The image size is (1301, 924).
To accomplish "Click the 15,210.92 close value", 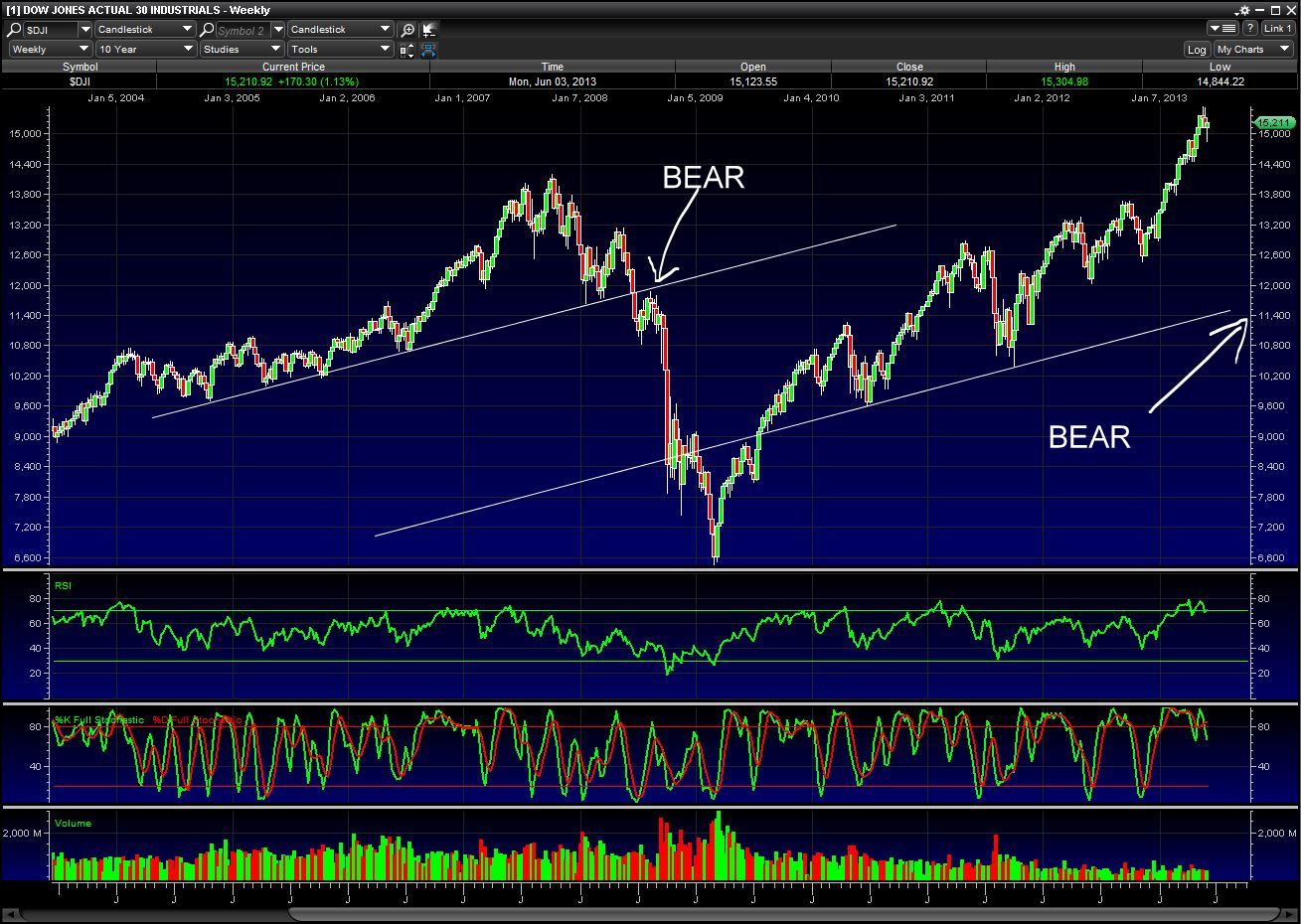I will [909, 81].
